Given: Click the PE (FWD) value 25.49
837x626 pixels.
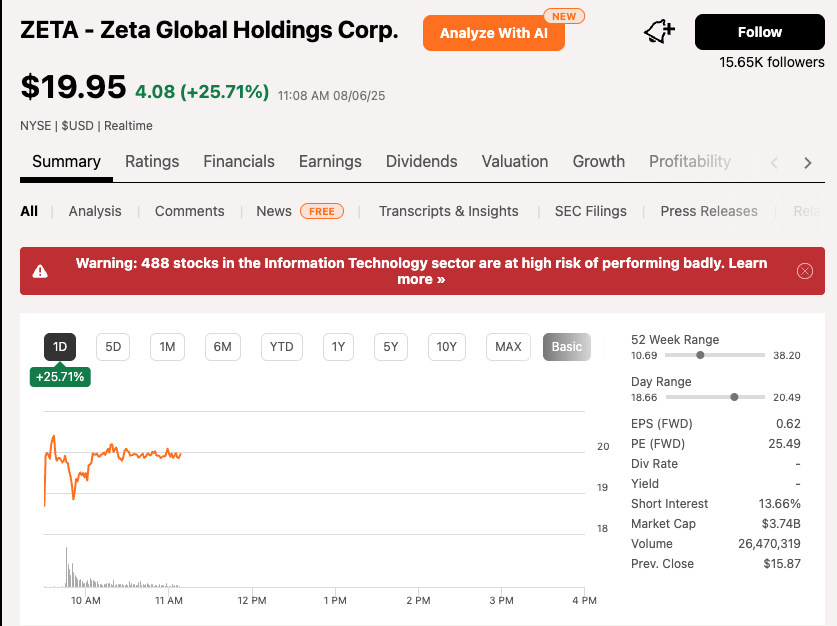Looking at the screenshot, I should pos(784,443).
